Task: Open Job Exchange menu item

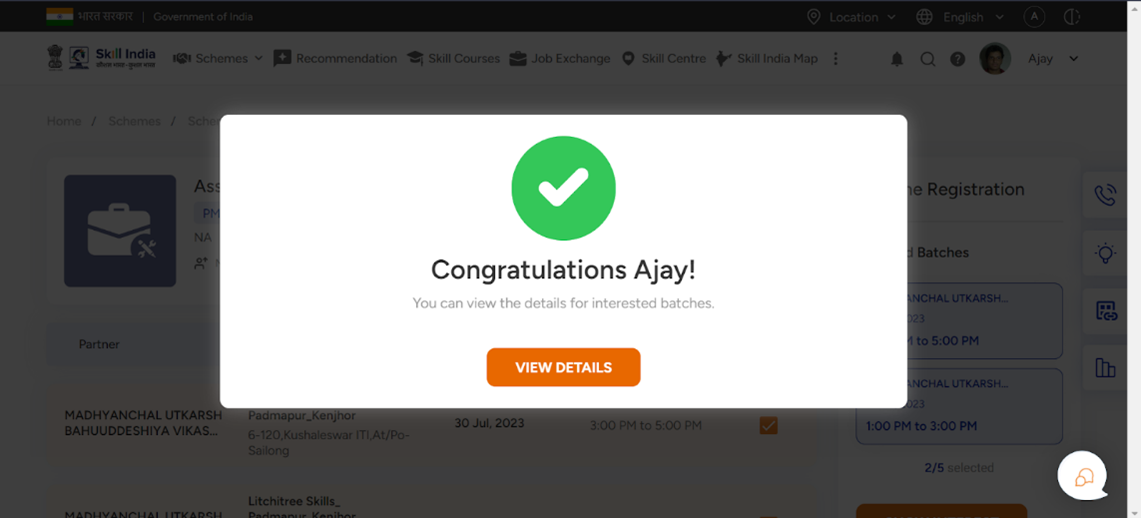Action: tap(560, 59)
